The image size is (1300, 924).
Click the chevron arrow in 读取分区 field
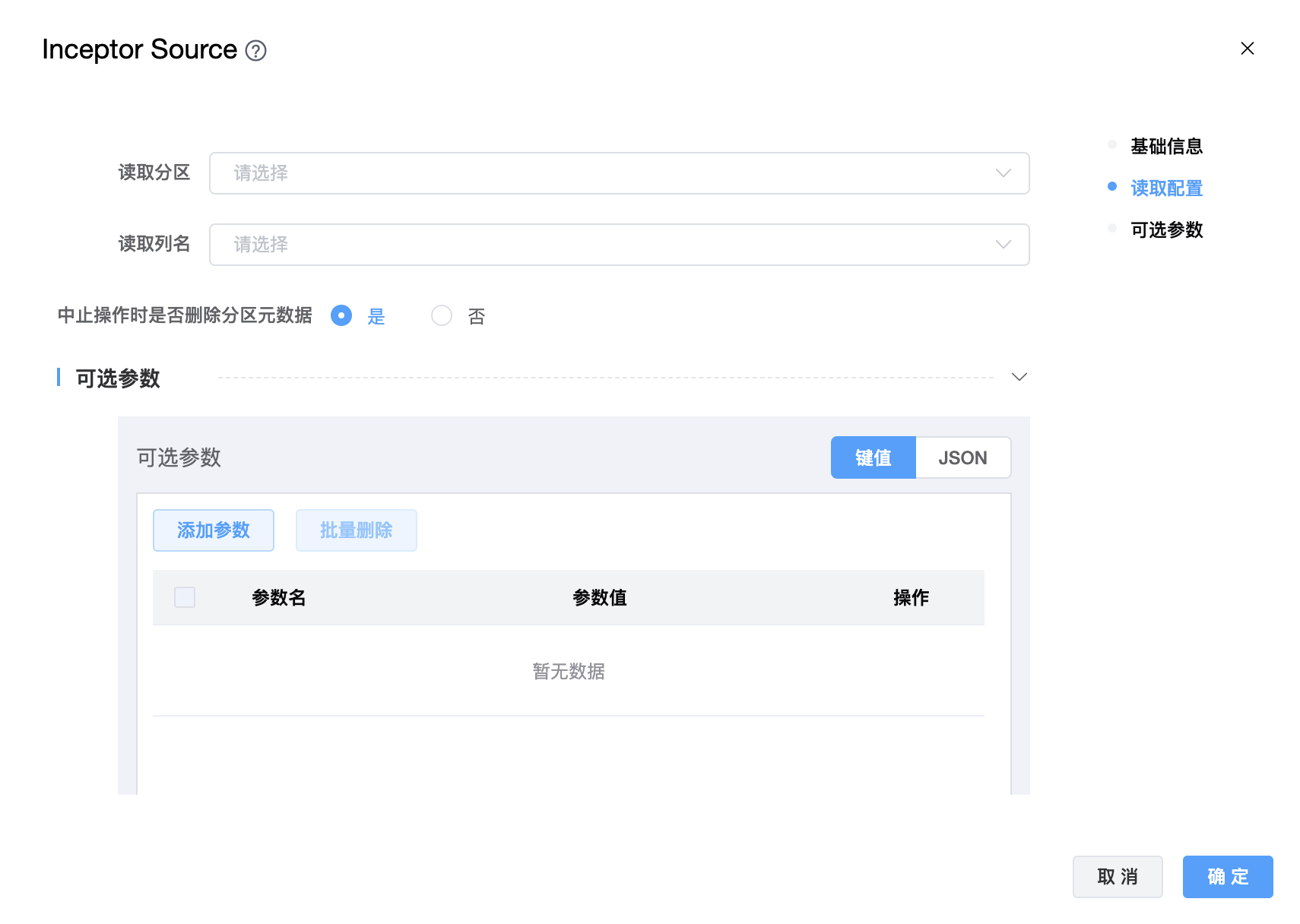(x=1003, y=173)
